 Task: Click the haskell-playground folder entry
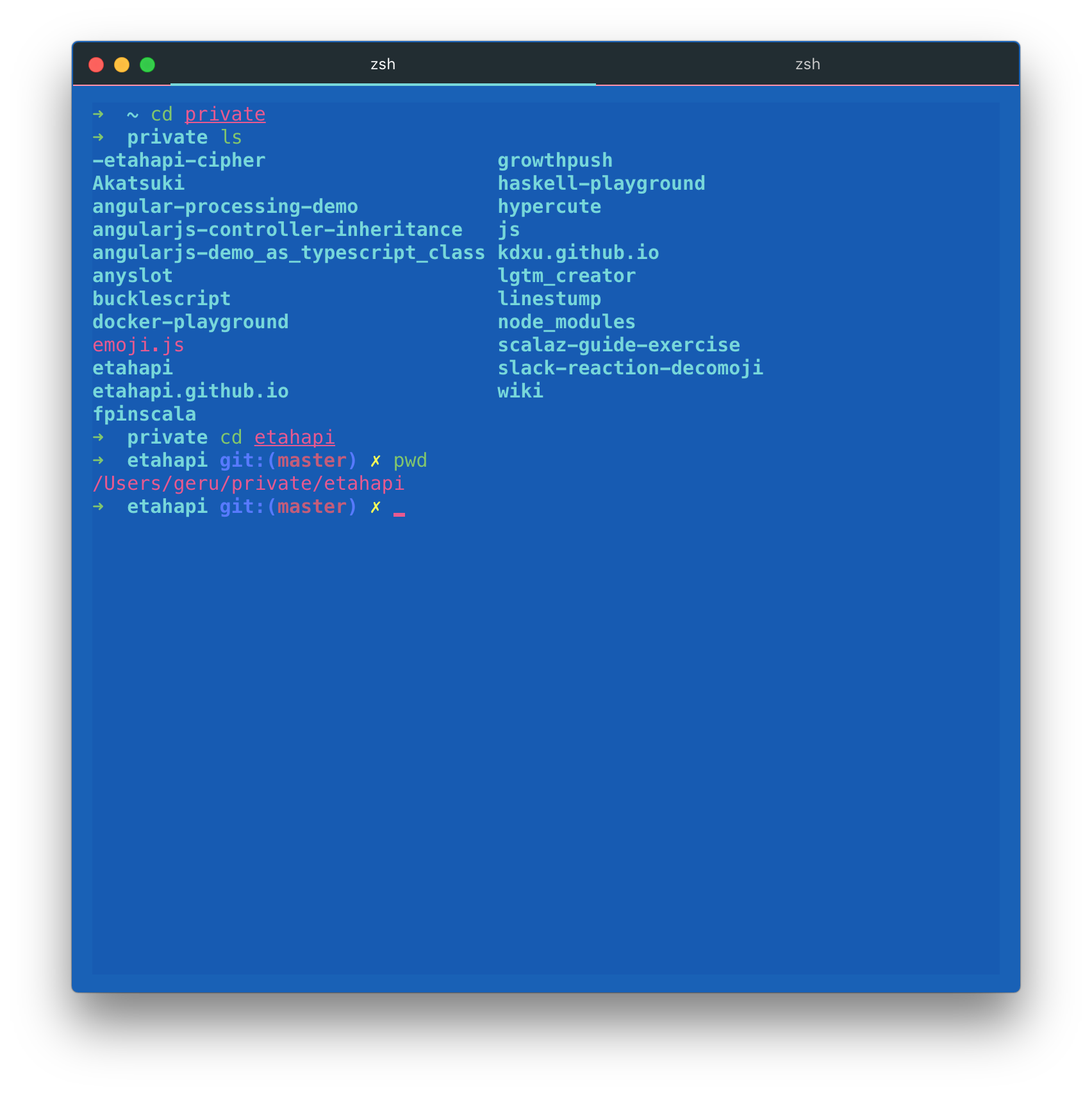coord(602,183)
